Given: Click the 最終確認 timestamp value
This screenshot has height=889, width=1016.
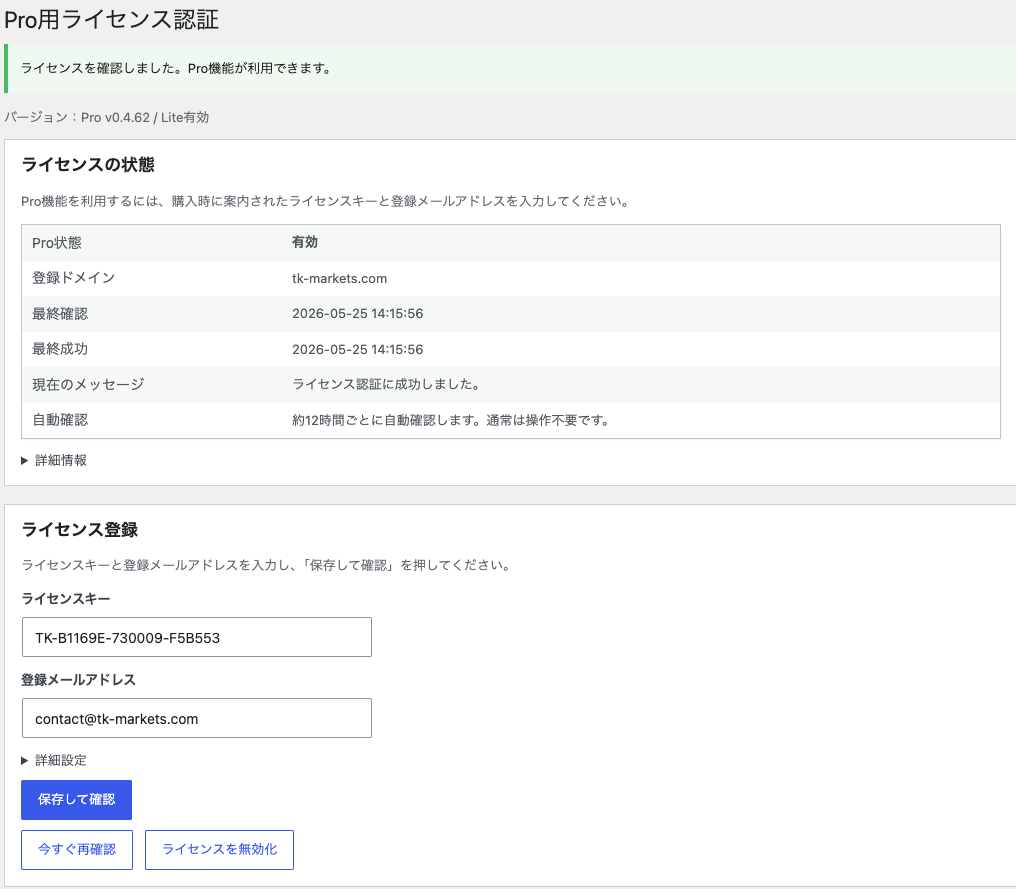Looking at the screenshot, I should [358, 314].
